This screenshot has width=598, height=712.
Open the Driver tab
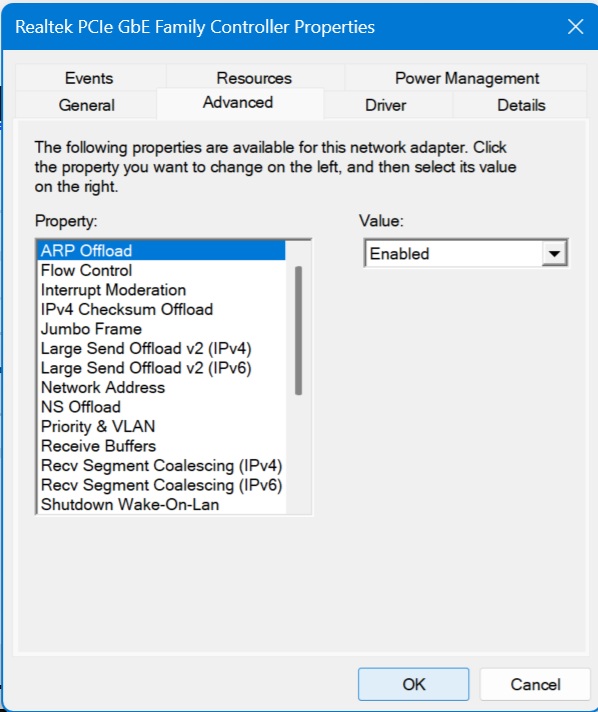coord(385,105)
